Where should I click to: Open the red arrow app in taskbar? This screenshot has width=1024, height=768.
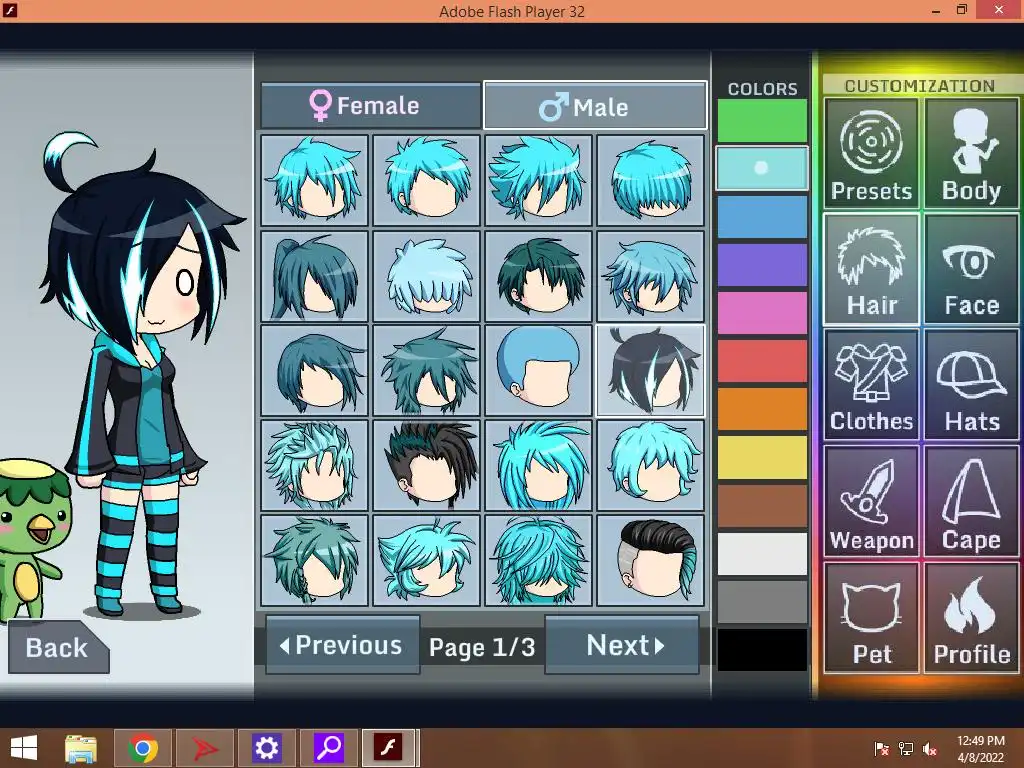pos(205,748)
